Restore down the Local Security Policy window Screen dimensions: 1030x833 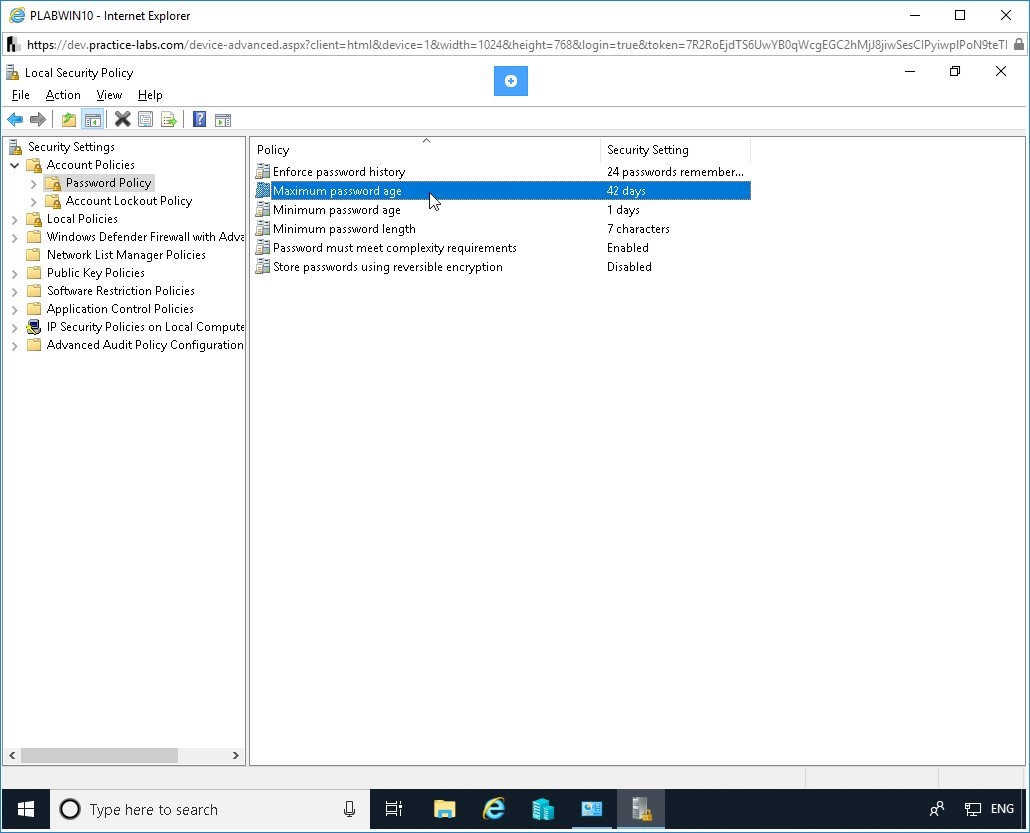coord(955,72)
